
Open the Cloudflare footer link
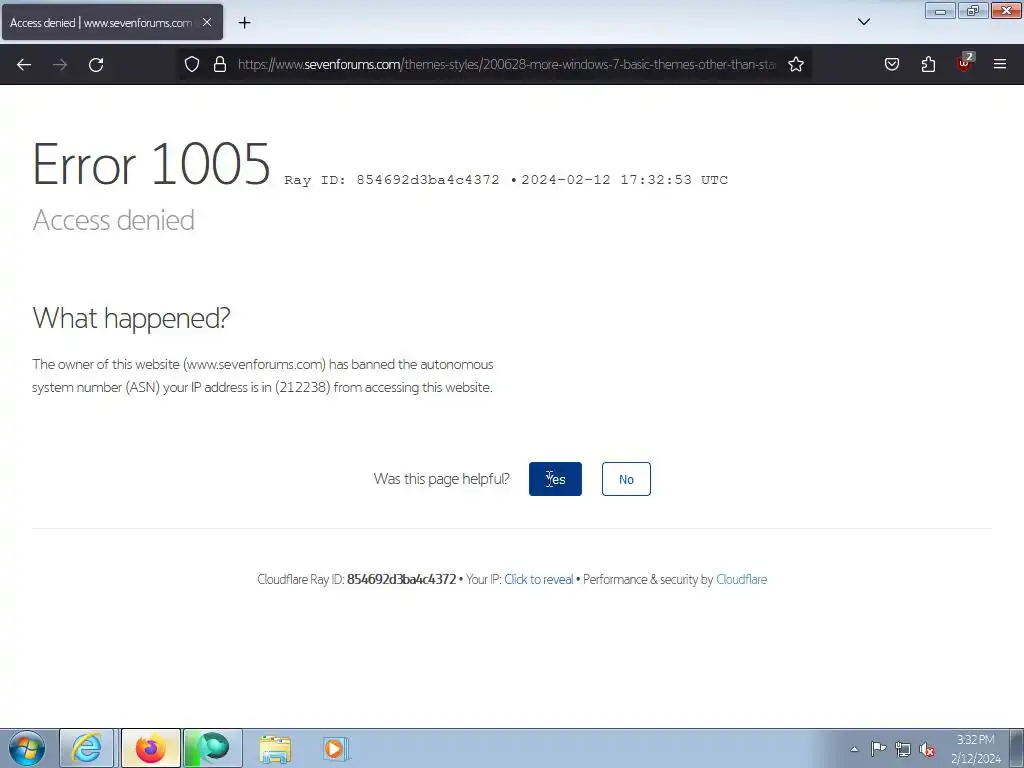coord(741,579)
